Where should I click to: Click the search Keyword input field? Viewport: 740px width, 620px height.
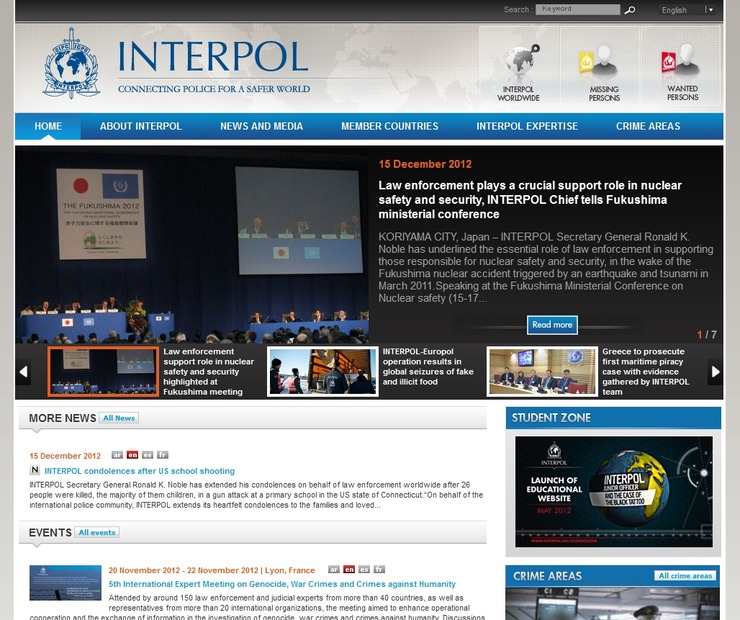point(578,9)
